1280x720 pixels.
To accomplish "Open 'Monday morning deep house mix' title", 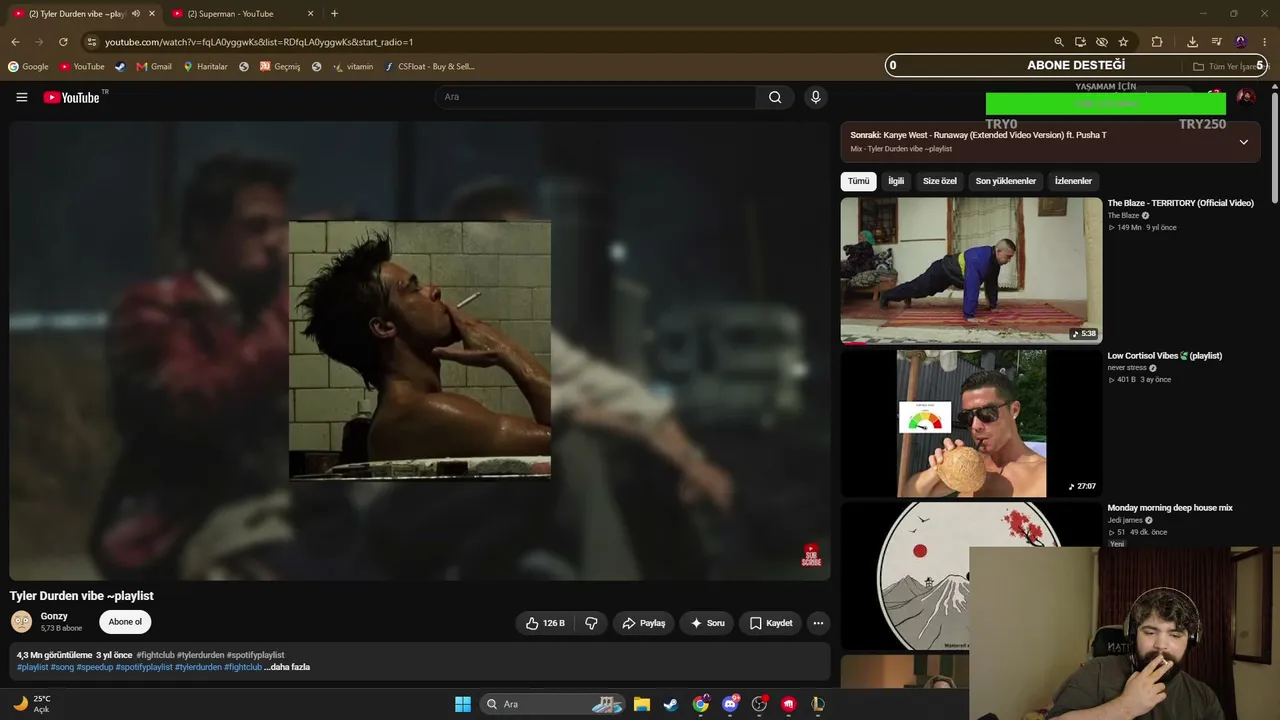I will coord(1170,508).
